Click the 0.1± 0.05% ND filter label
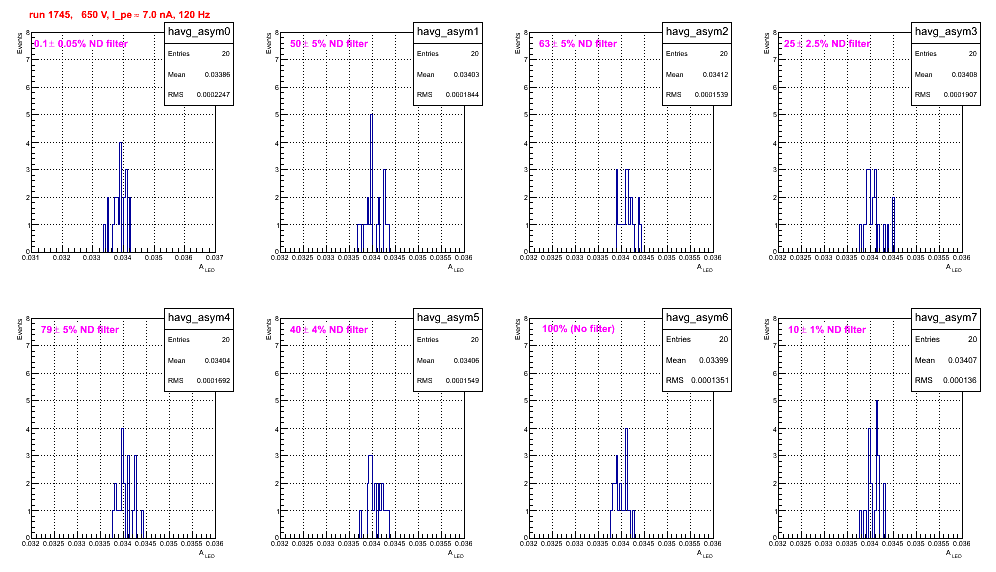Viewport: 996px width, 572px height. pos(81,44)
